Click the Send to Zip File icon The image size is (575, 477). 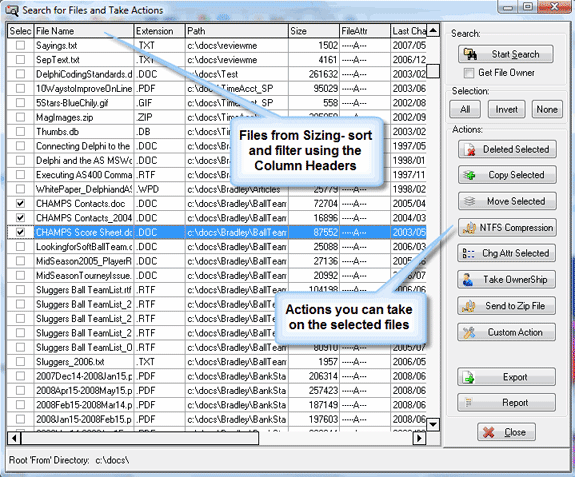coord(469,306)
